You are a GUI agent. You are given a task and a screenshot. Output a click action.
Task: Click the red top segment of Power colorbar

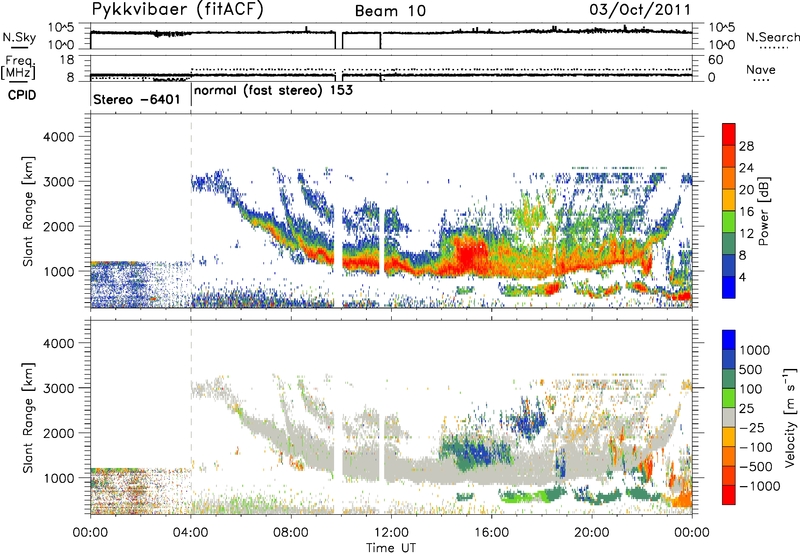(729, 134)
